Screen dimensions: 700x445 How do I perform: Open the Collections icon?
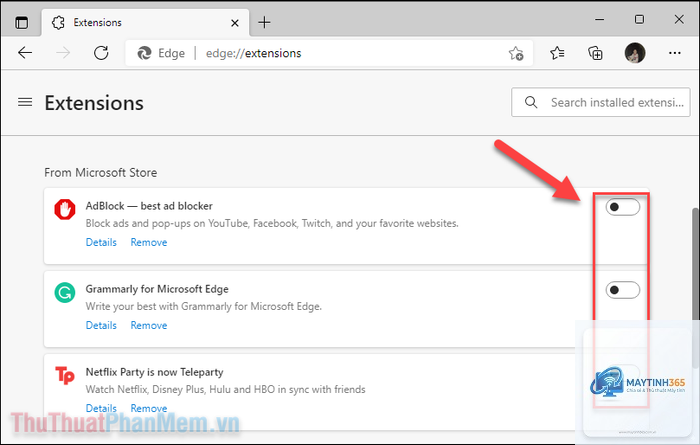point(595,53)
